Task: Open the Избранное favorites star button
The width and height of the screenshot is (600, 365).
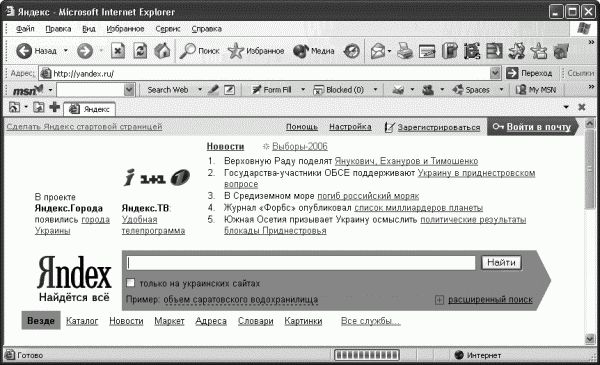Action: coord(256,51)
